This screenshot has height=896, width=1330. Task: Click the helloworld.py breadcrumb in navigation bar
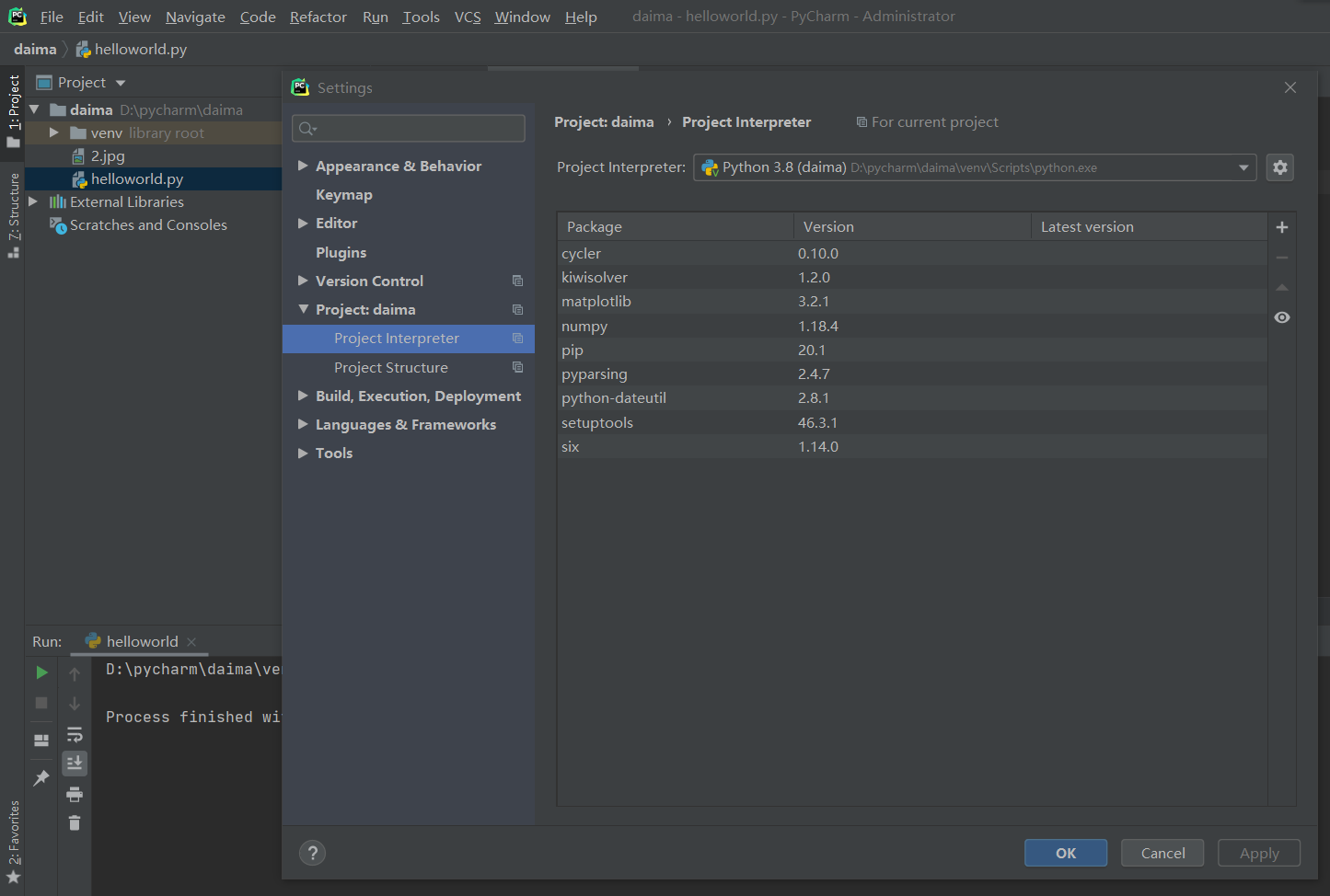pyautogui.click(x=132, y=50)
